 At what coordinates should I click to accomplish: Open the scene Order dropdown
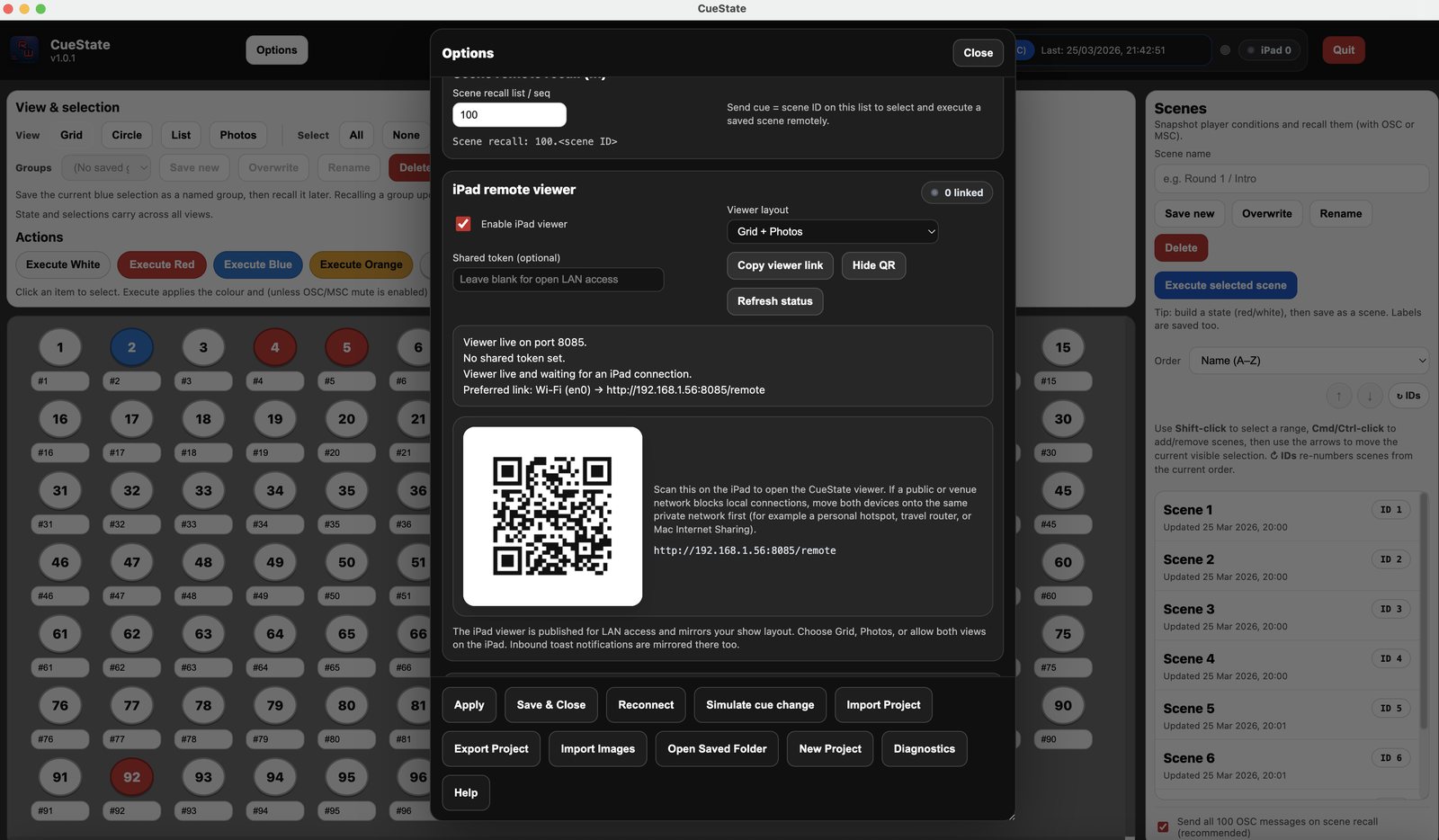[x=1309, y=361]
